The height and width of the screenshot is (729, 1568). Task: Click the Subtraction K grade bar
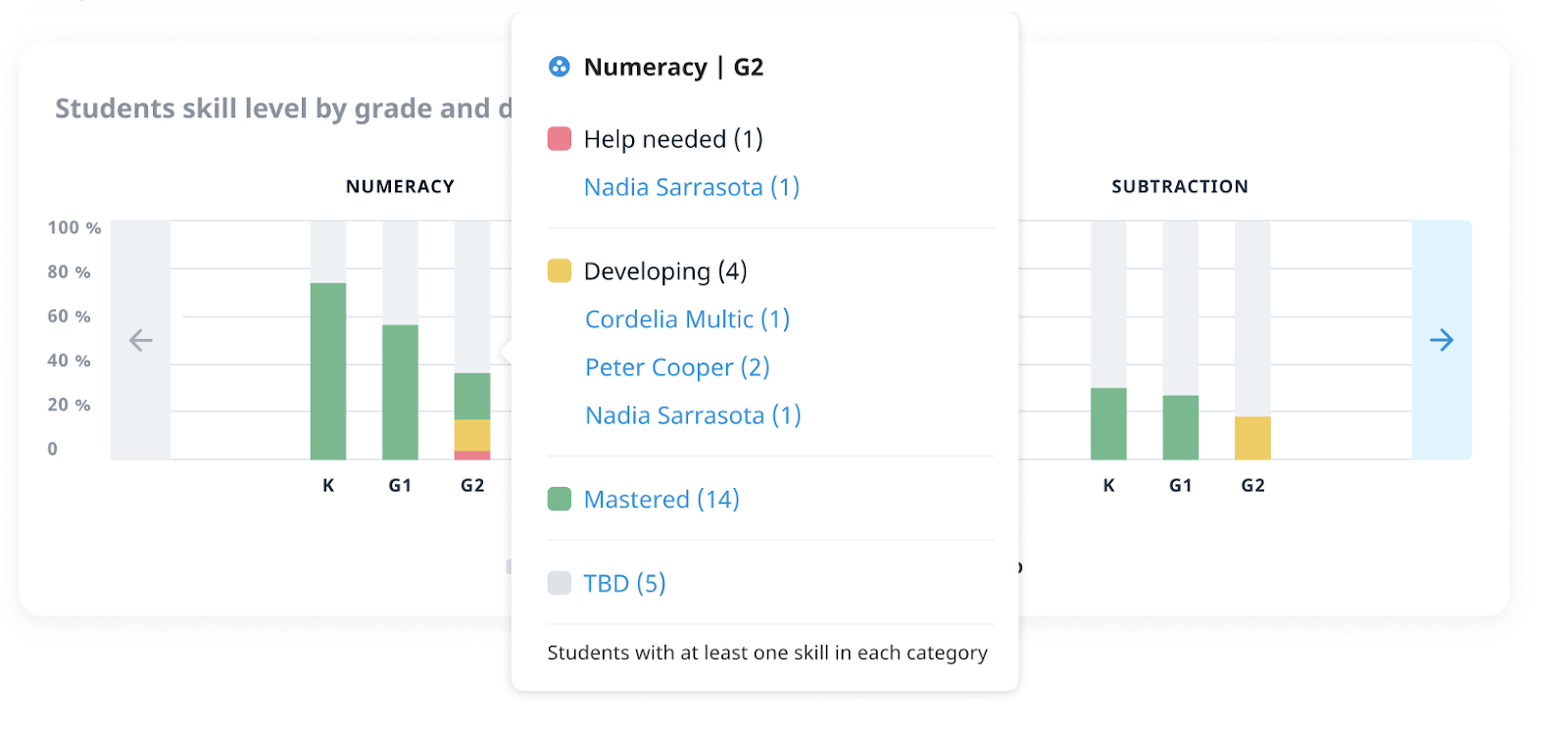[1108, 423]
